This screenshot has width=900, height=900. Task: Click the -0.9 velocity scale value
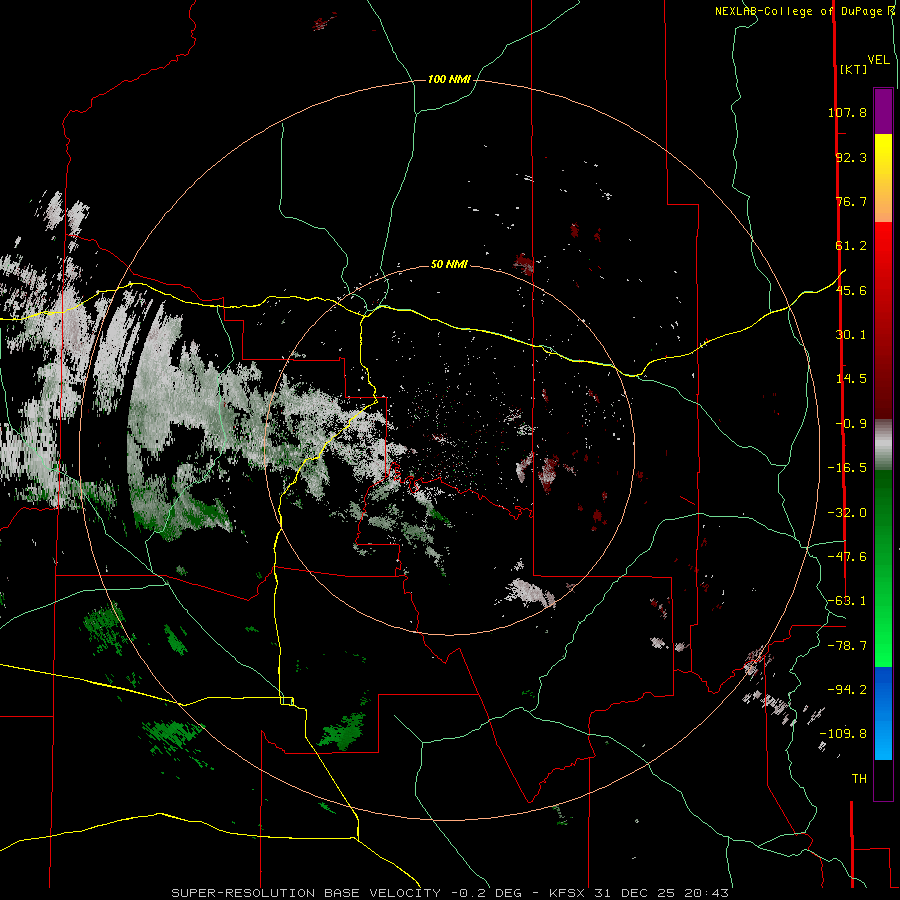(851, 424)
